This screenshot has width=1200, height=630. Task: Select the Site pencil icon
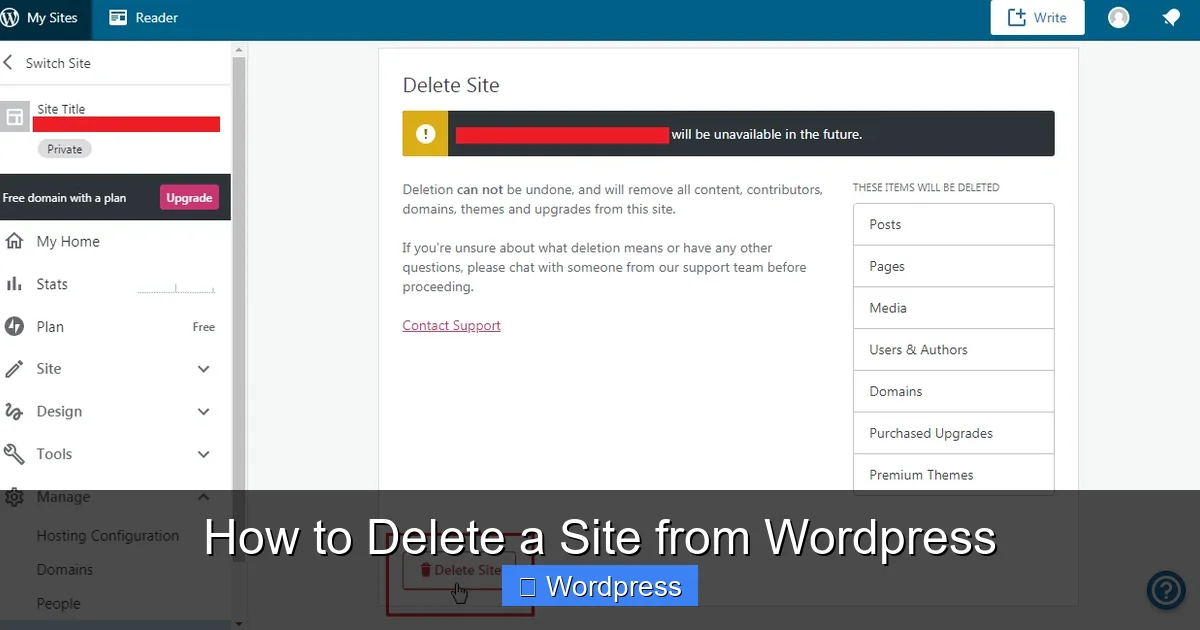15,368
